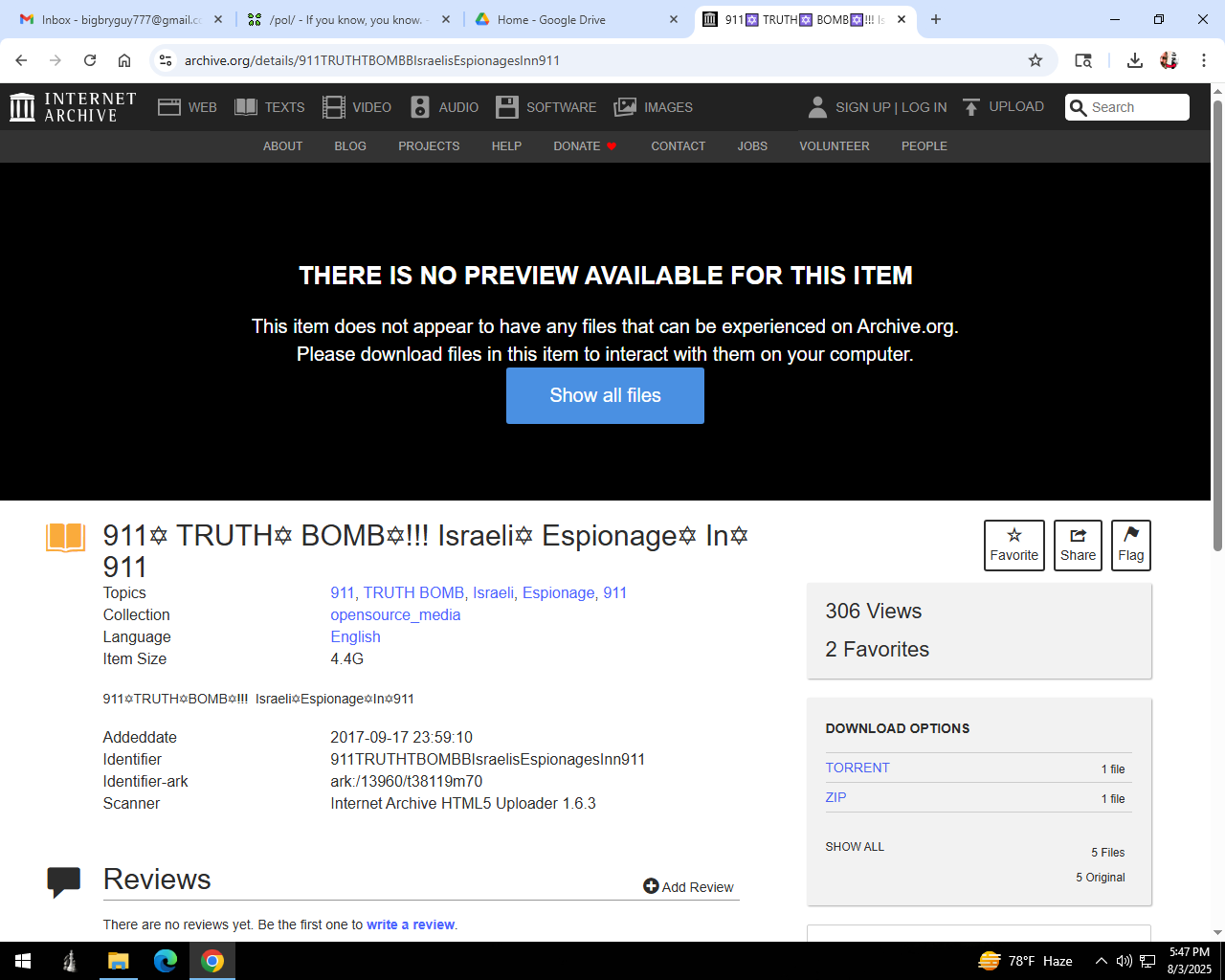The image size is (1225, 980).
Task: Open the Audio section
Action: click(444, 107)
